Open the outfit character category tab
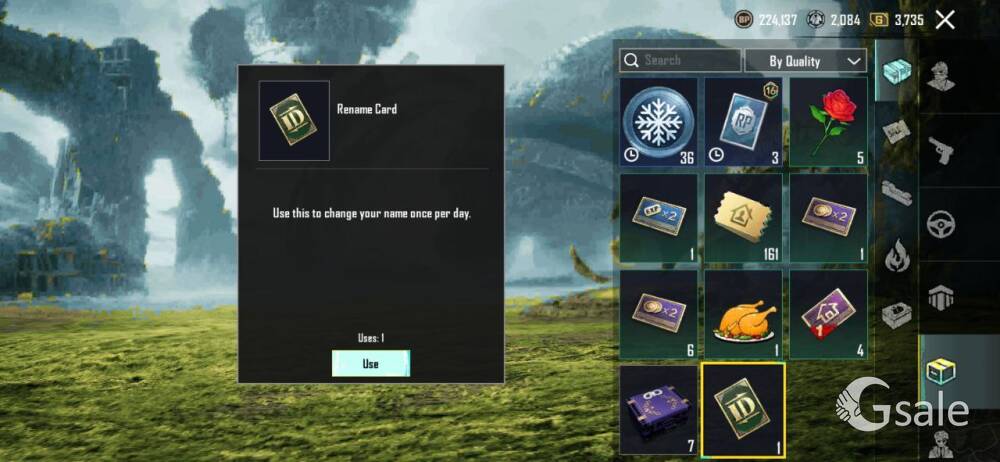 (x=941, y=77)
